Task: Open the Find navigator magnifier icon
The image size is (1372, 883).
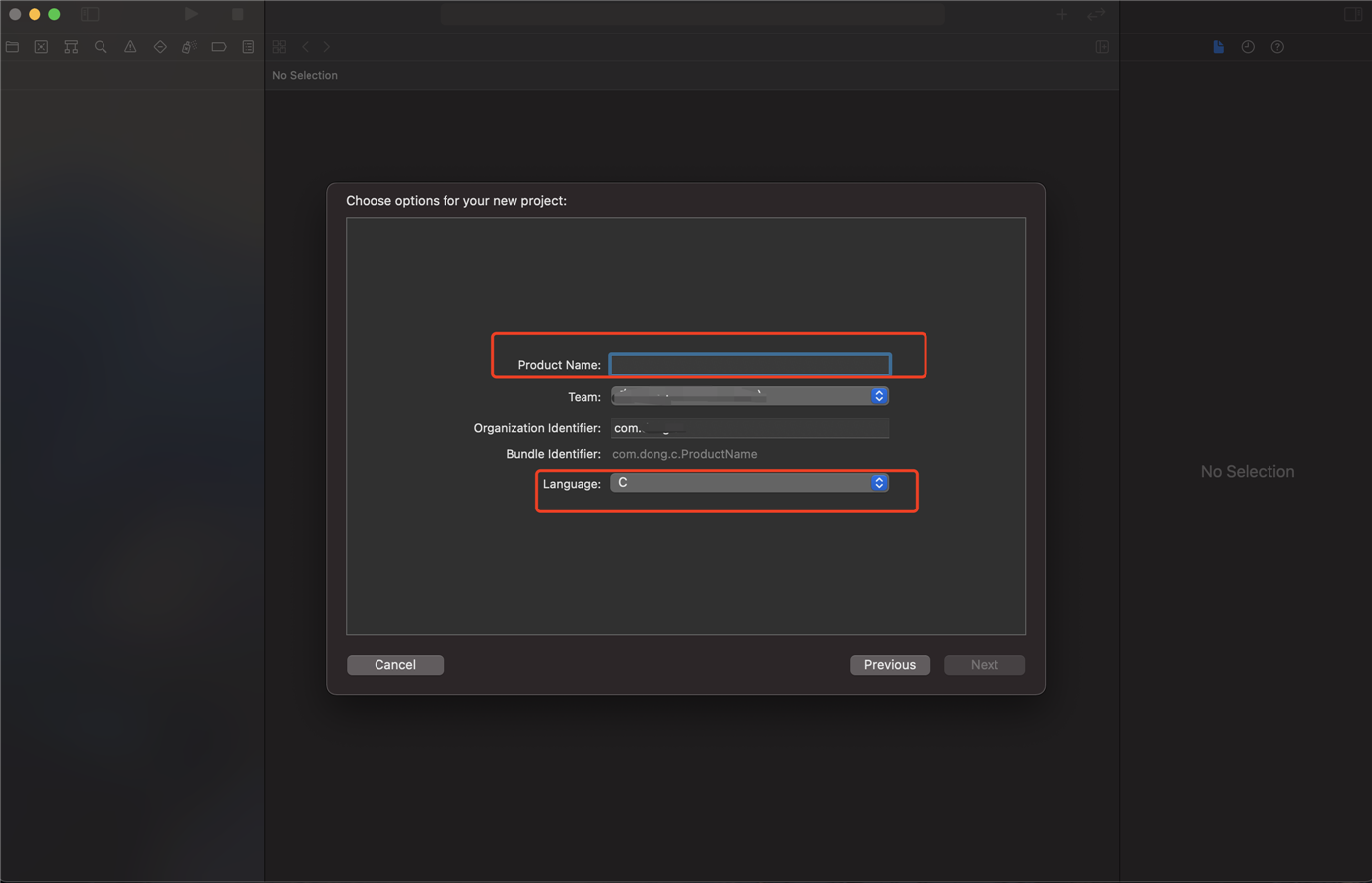Action: pyautogui.click(x=101, y=46)
